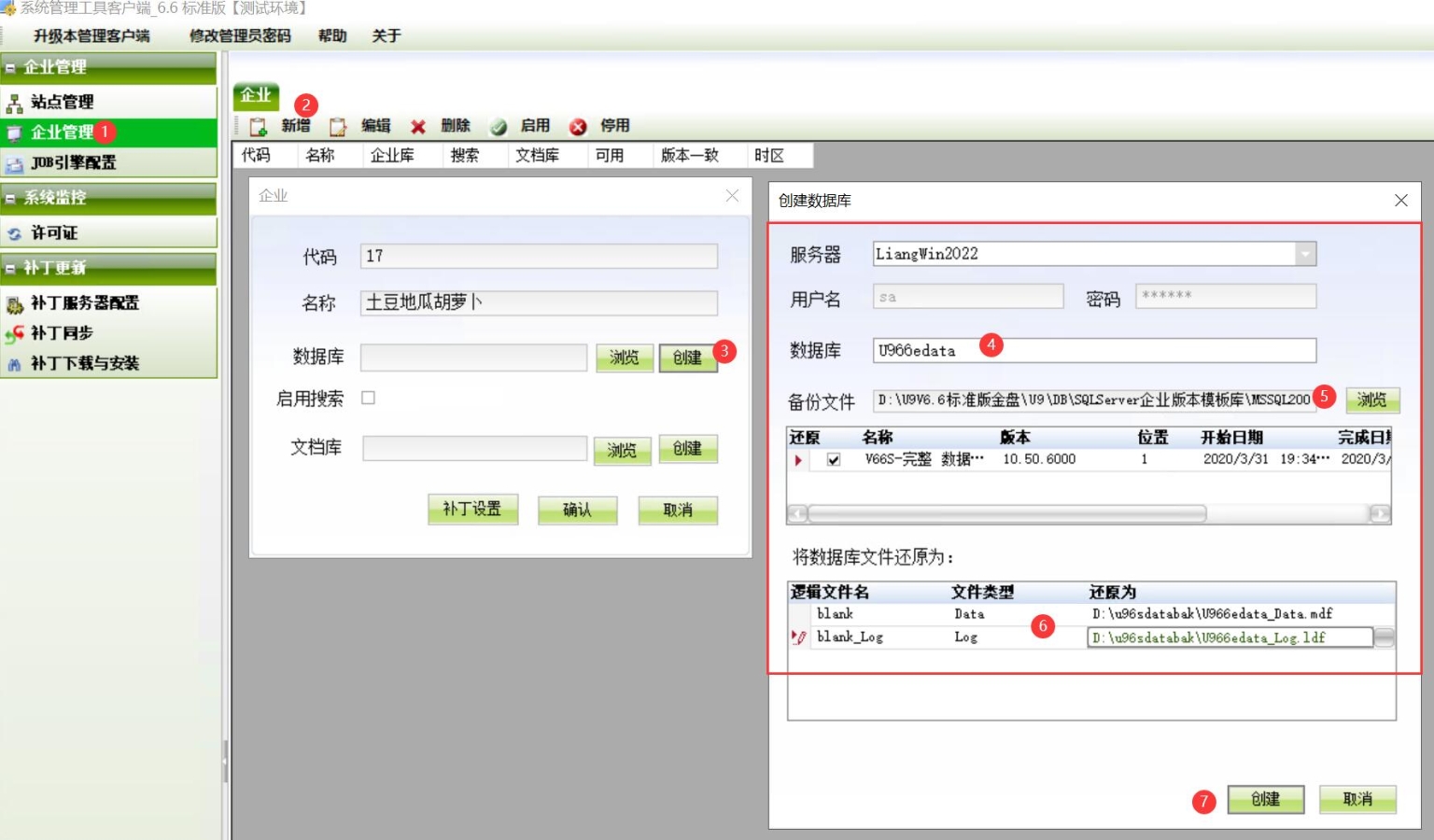Screen dimensions: 1434x840
Task: Open the 帮助 menu
Action: (332, 35)
